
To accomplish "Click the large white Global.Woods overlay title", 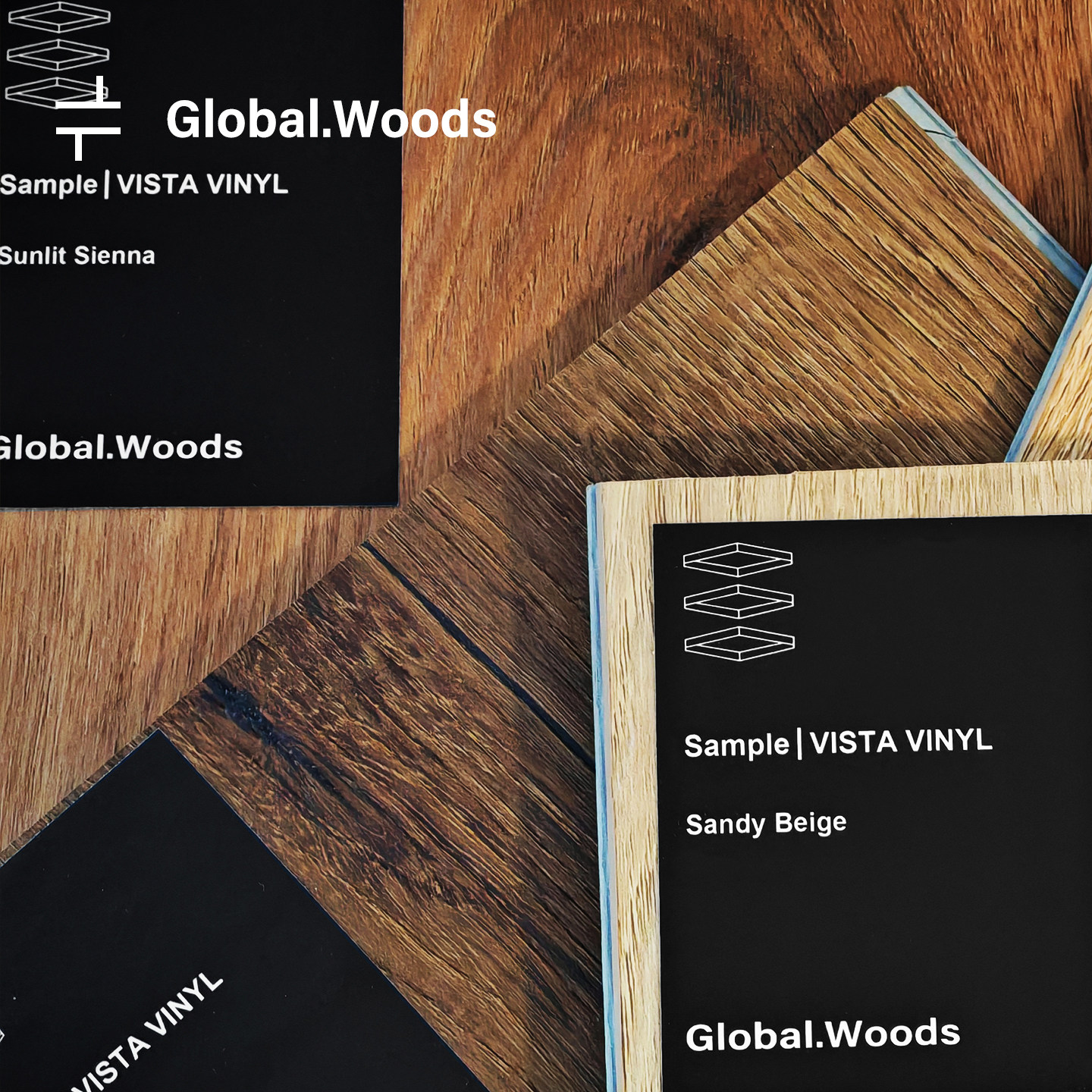I will 331,120.
